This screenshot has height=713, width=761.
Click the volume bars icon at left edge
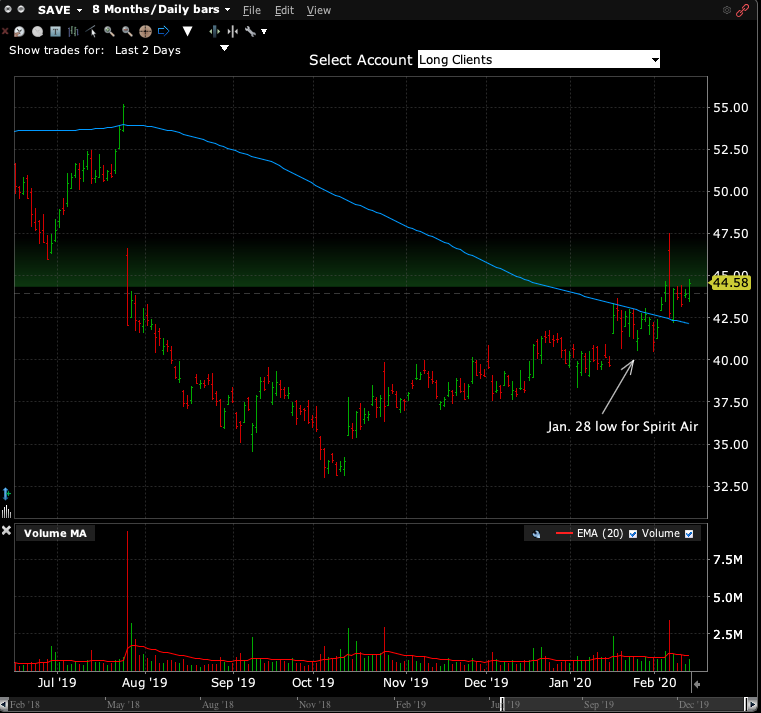tap(6, 511)
